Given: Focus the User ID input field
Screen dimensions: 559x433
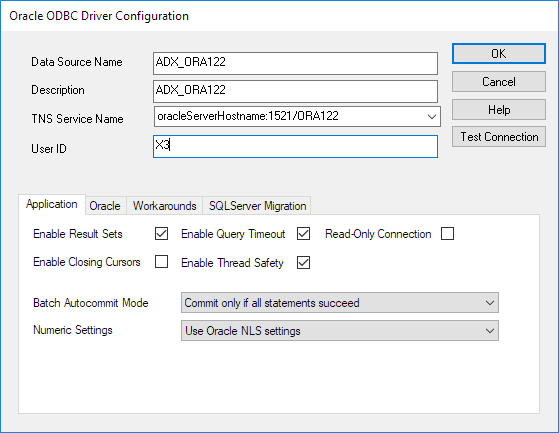Looking at the screenshot, I should [295, 146].
